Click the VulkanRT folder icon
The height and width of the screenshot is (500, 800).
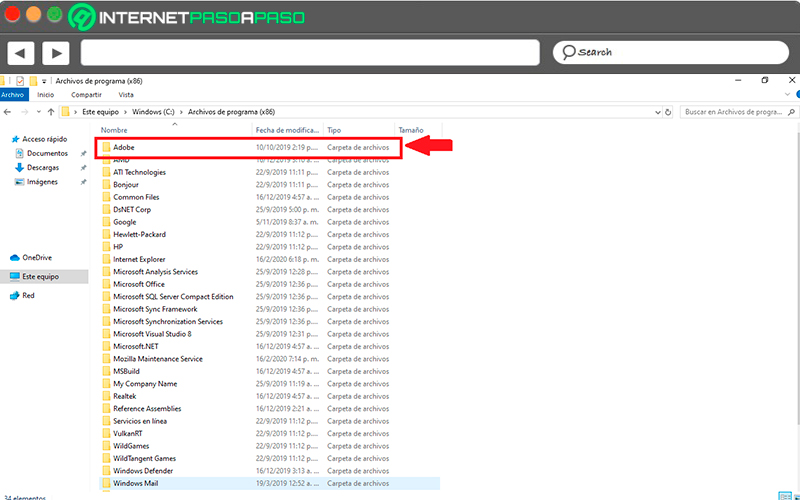click(106, 434)
